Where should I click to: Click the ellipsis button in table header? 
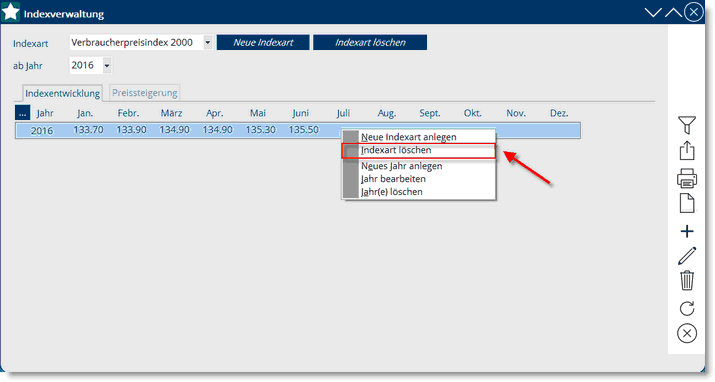(x=22, y=113)
